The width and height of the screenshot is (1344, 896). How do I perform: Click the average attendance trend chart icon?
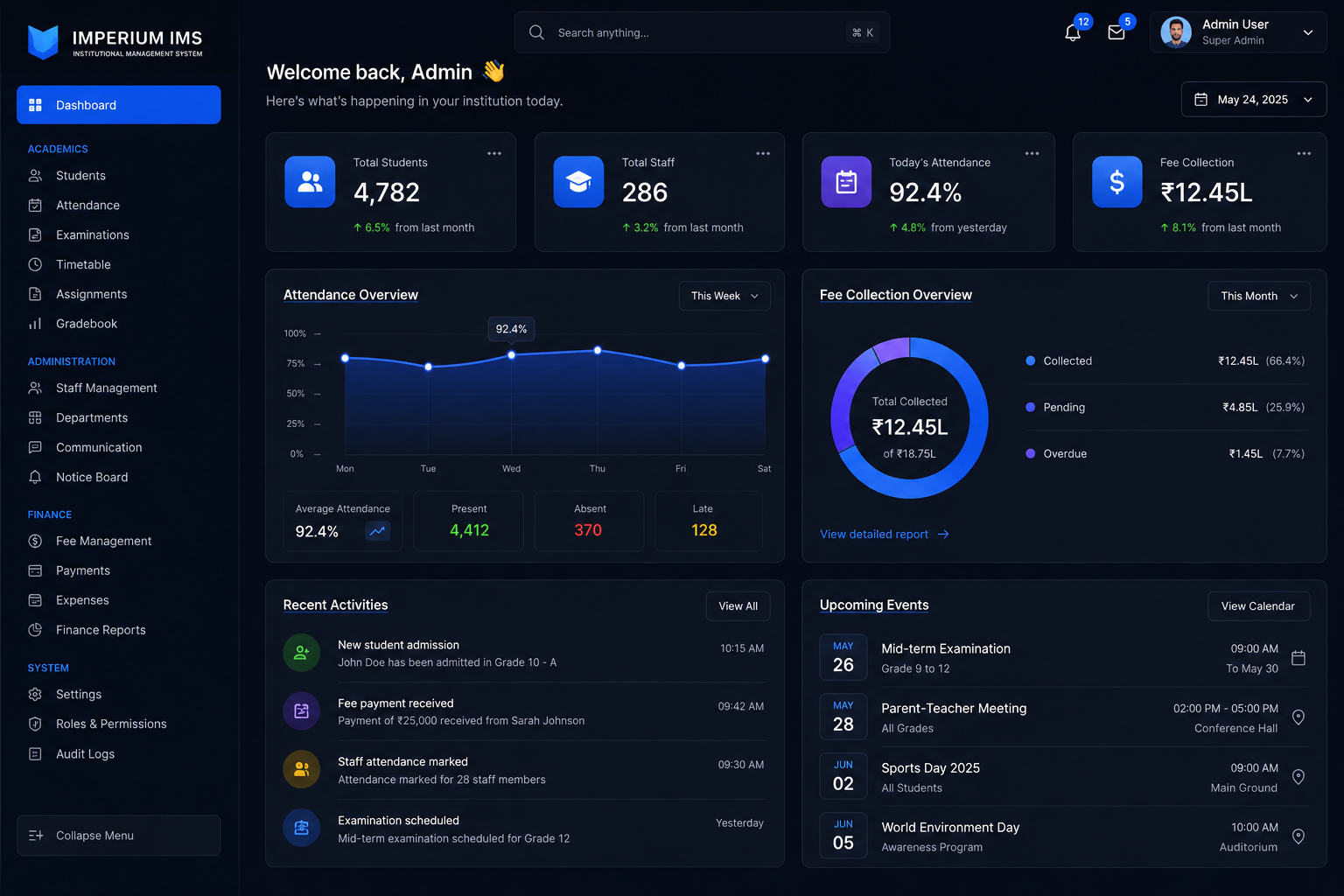point(377,531)
